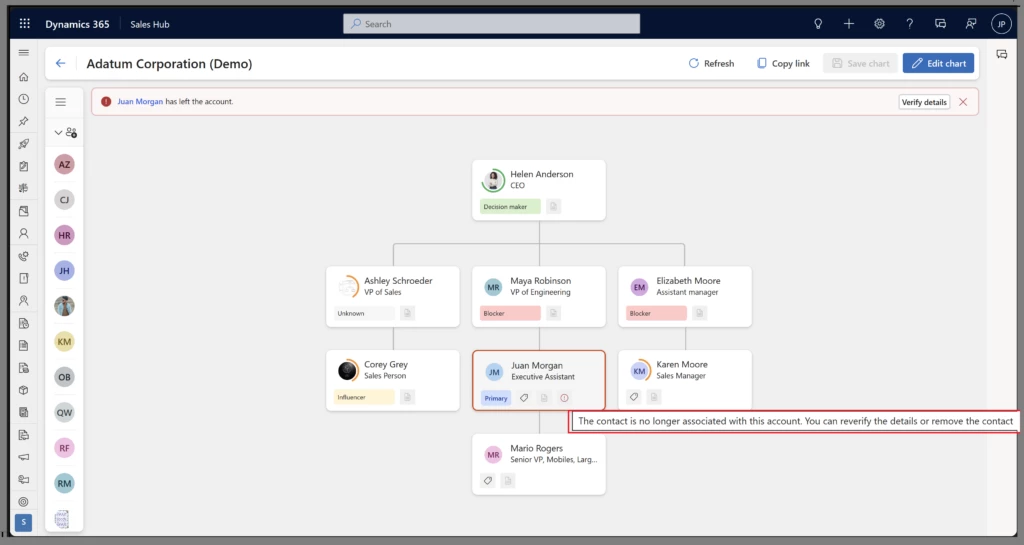The height and width of the screenshot is (545, 1024).
Task: Open Juan Morgan link in the banner
Action: (140, 102)
